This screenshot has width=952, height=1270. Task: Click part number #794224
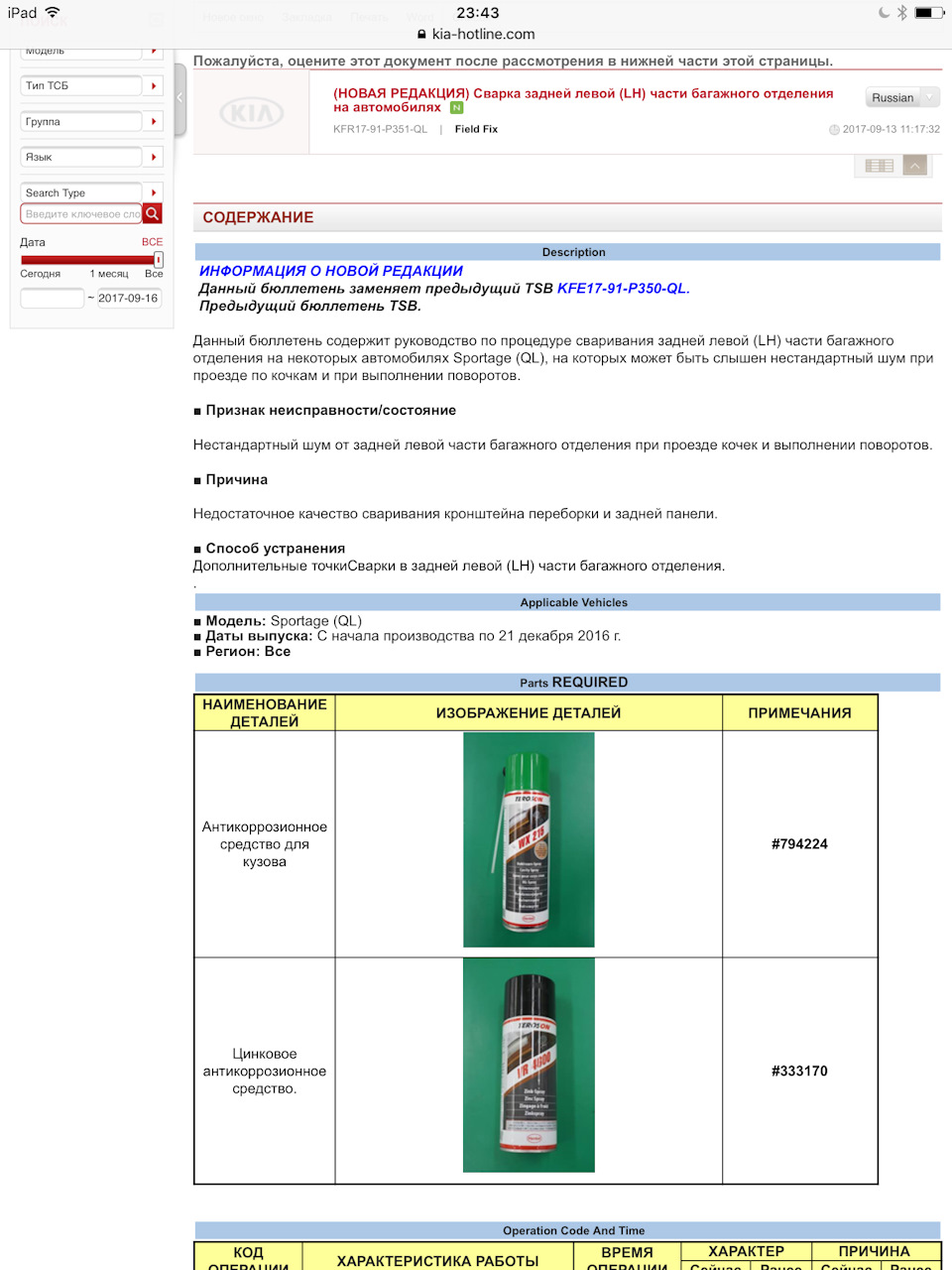tap(799, 844)
